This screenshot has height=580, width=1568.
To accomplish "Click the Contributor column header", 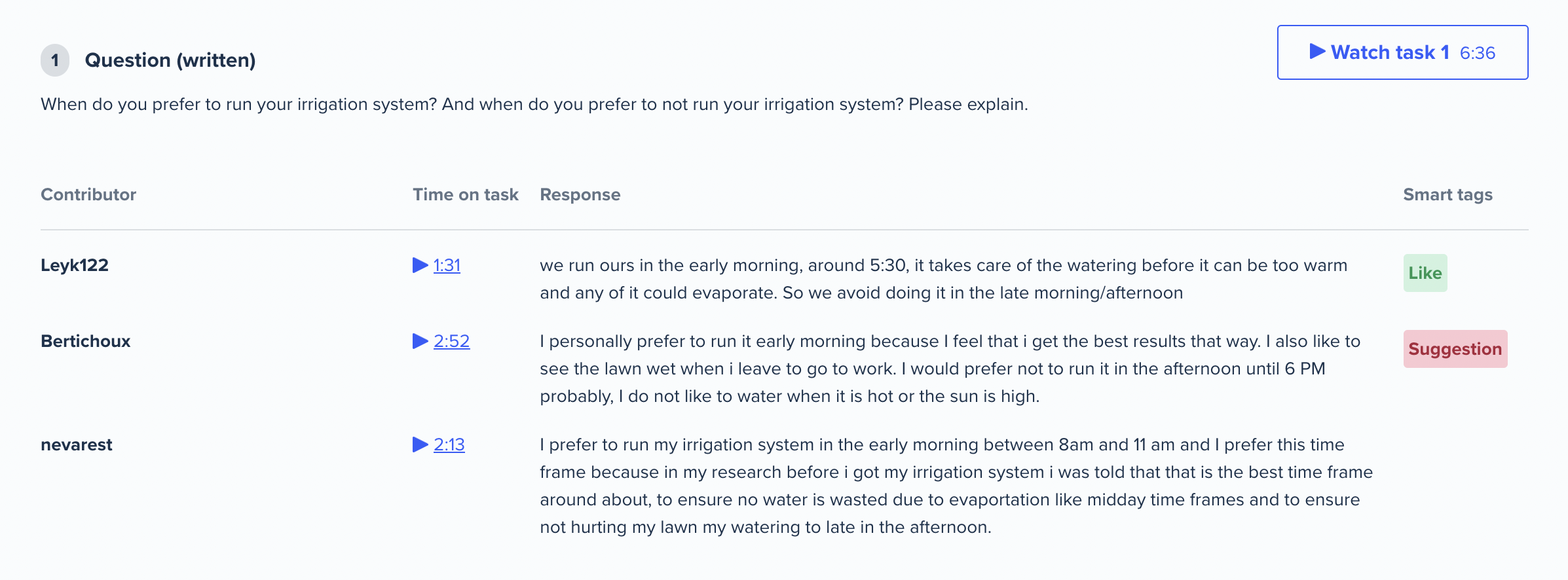I will click(88, 194).
